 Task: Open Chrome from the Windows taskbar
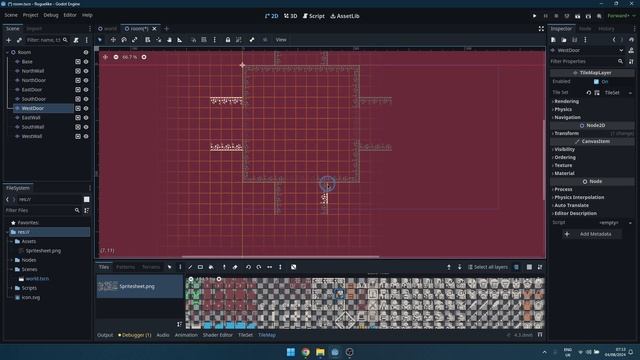click(305, 352)
